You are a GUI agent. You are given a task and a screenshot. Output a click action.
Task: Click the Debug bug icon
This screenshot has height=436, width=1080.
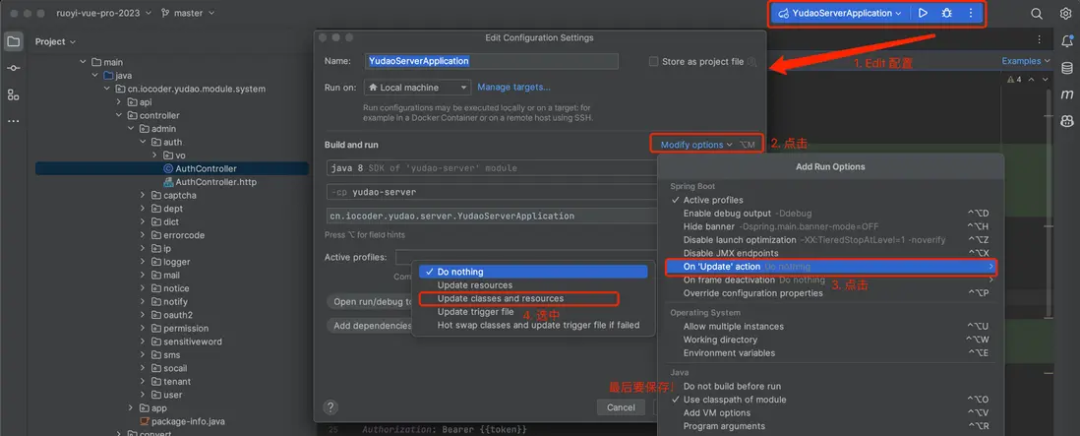tap(946, 13)
